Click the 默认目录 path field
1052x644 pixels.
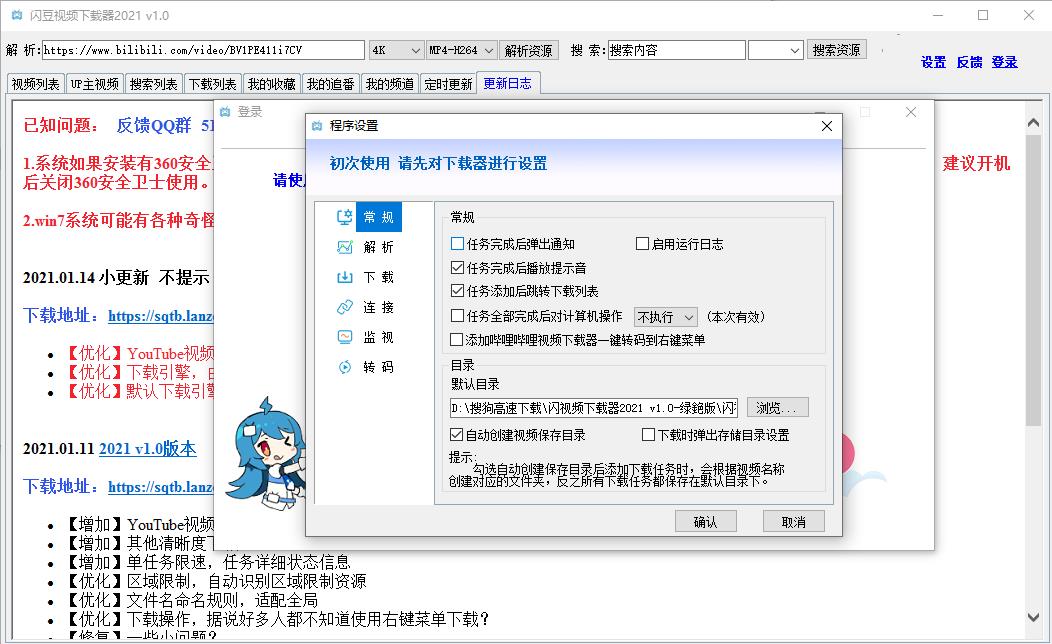594,407
